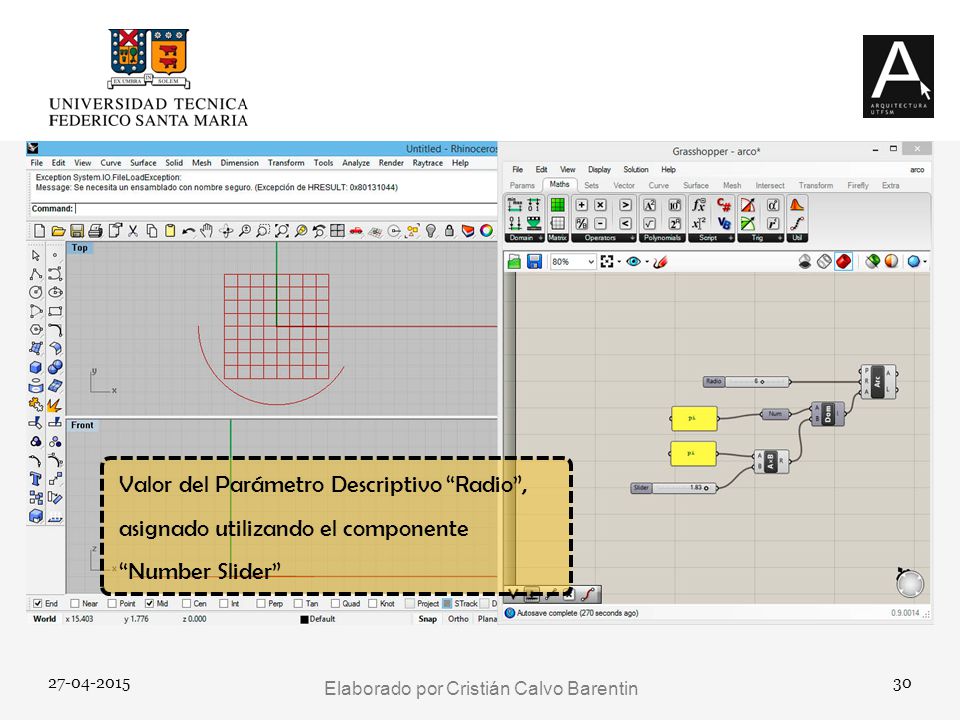The height and width of the screenshot is (720, 960).
Task: Open the Curve menu in Rhino
Action: coord(111,163)
